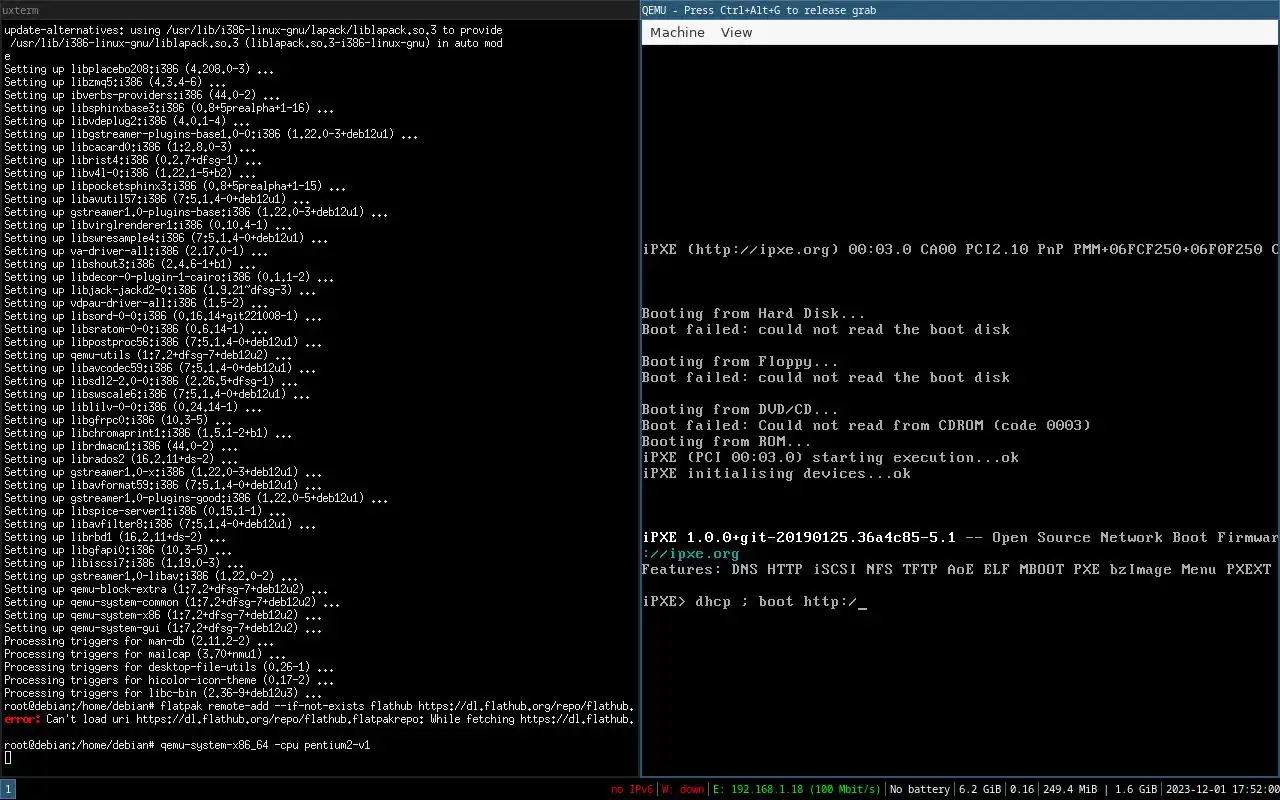Viewport: 1280px width, 800px height.
Task: Click the 6.2 GiB disk status entry
Action: 980,789
